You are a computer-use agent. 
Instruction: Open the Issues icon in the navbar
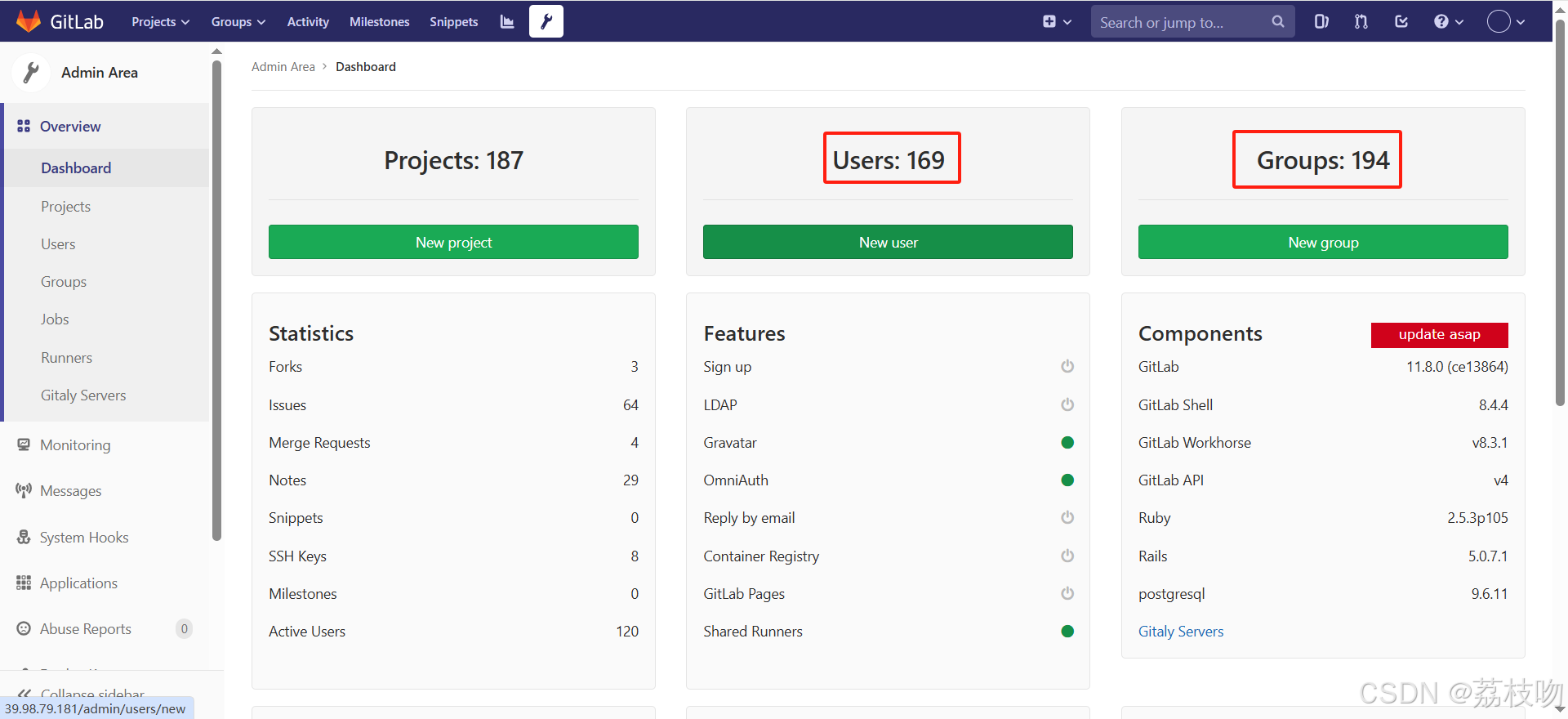1321,22
